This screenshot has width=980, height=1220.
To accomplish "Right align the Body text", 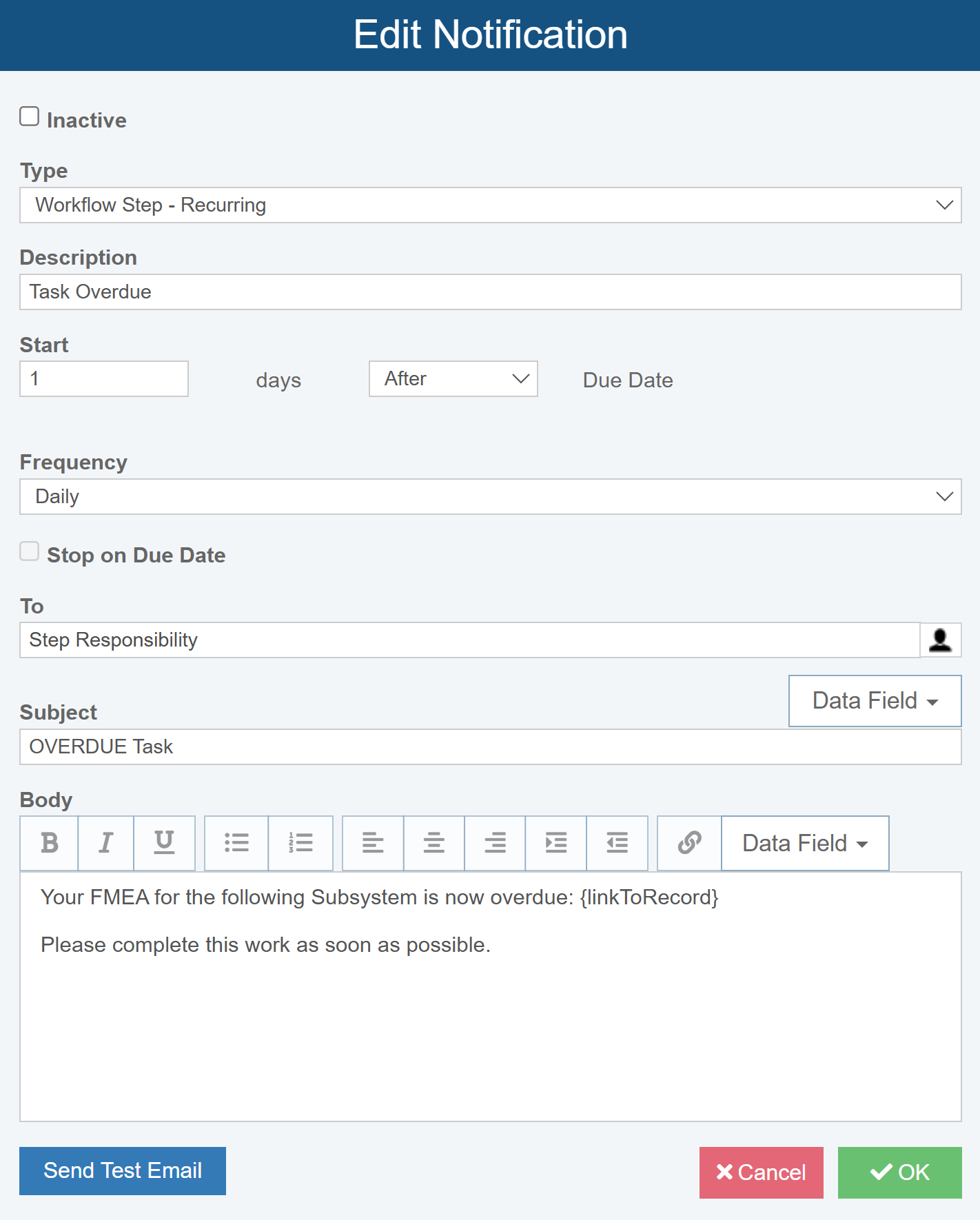I will click(x=495, y=843).
